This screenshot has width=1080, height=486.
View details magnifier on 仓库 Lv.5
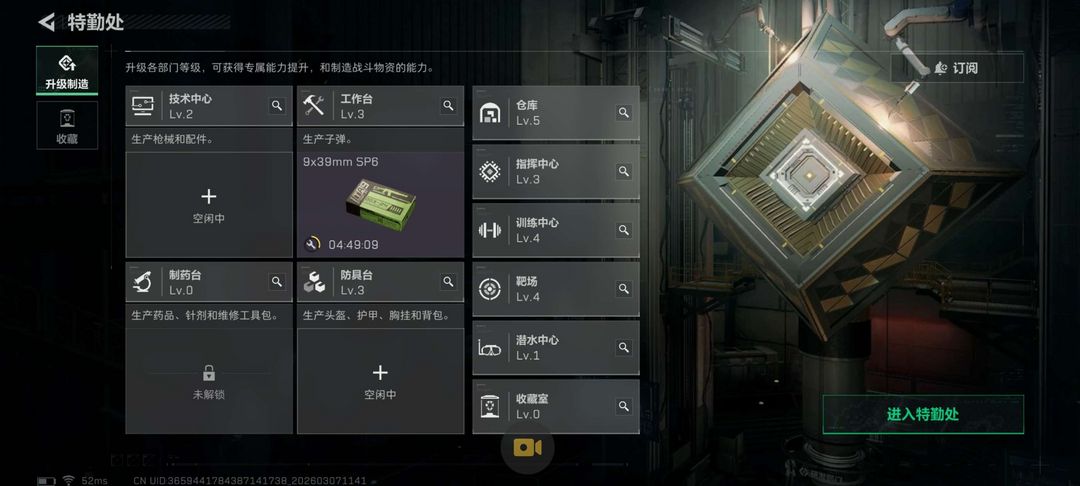coord(624,112)
